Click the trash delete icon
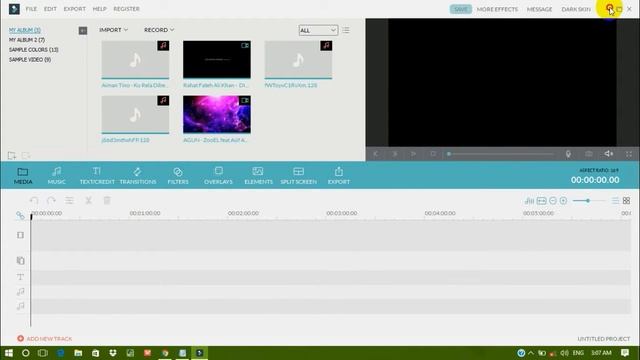The height and width of the screenshot is (360, 640). tap(107, 200)
